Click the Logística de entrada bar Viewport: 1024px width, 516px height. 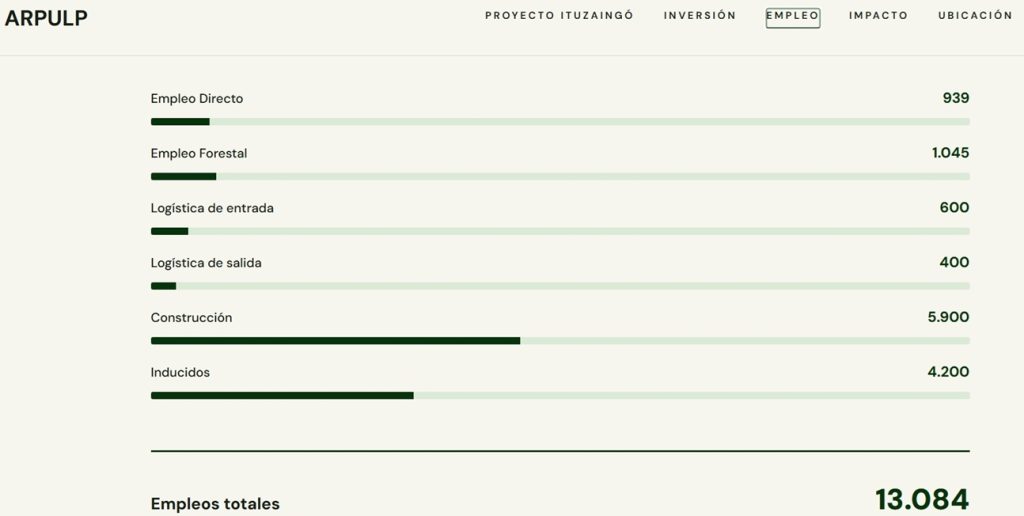560,231
